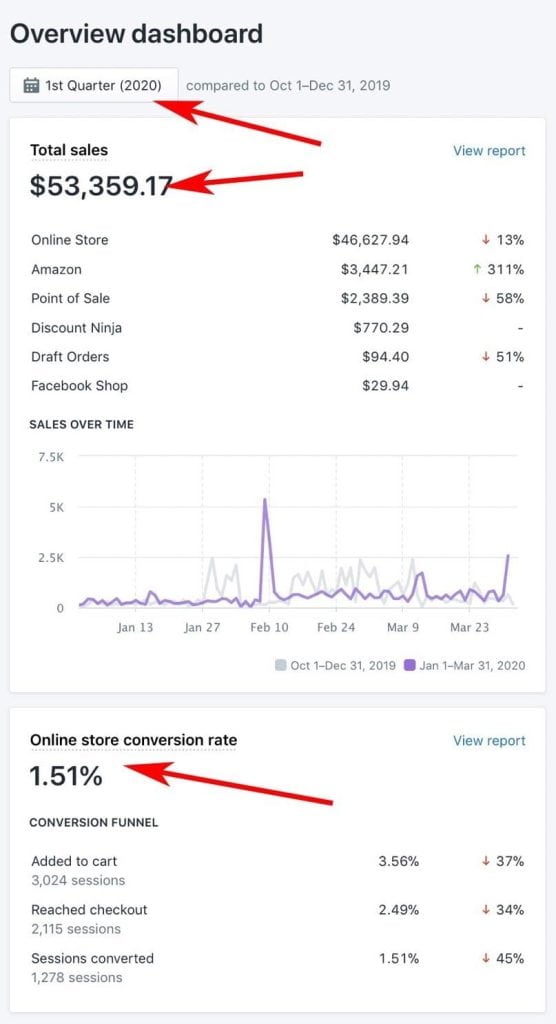
Task: Click the down arrow beside Online Store 13%
Action: [485, 240]
